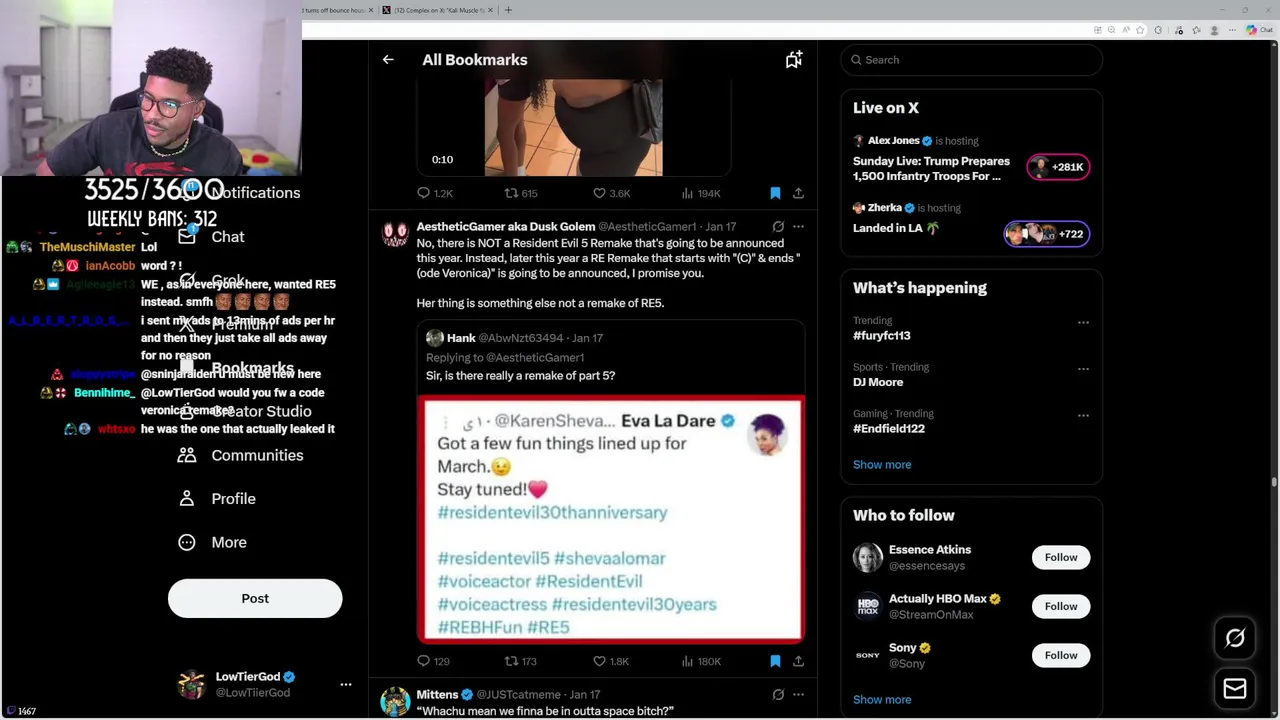Open Grok action on AestheticGamer post

coord(778,227)
